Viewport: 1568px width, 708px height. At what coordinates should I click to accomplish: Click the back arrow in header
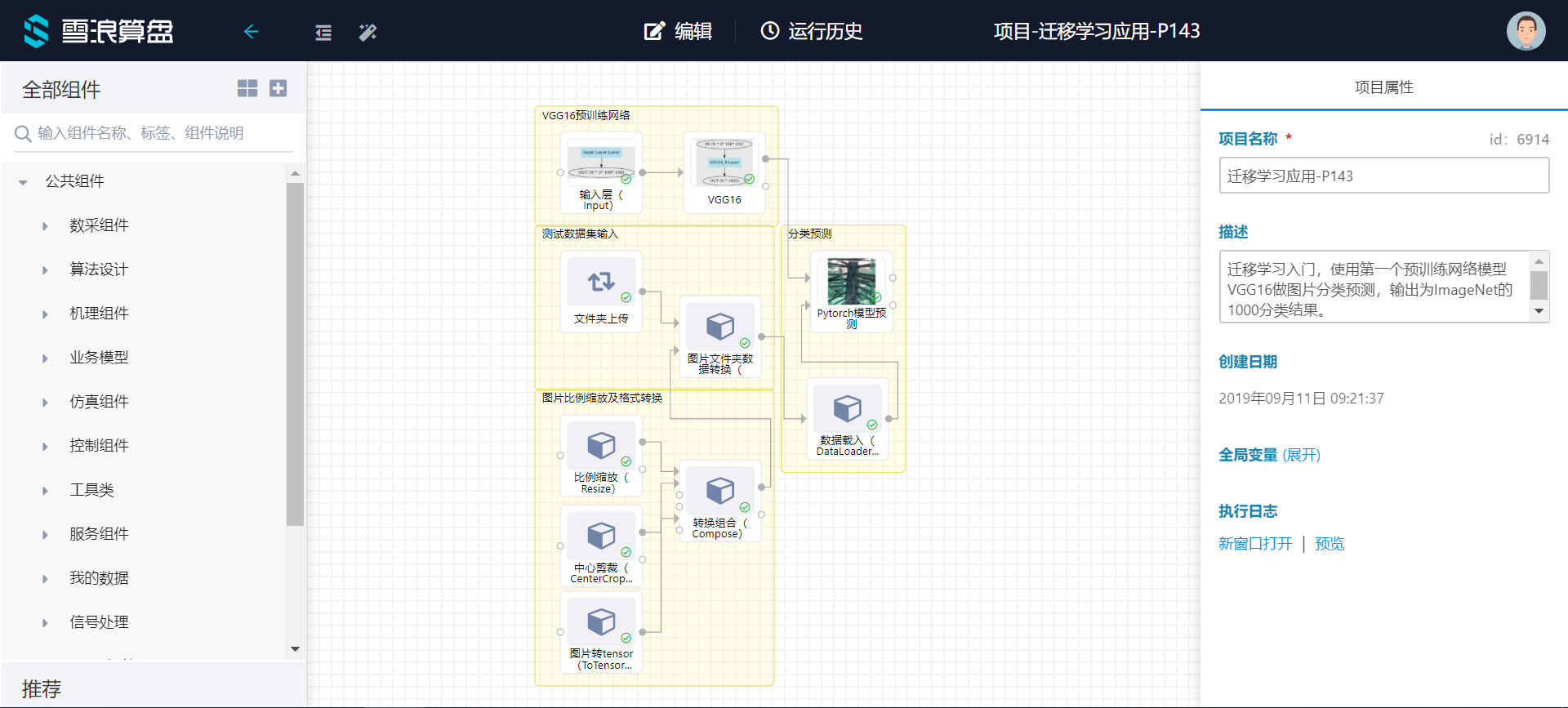click(251, 32)
